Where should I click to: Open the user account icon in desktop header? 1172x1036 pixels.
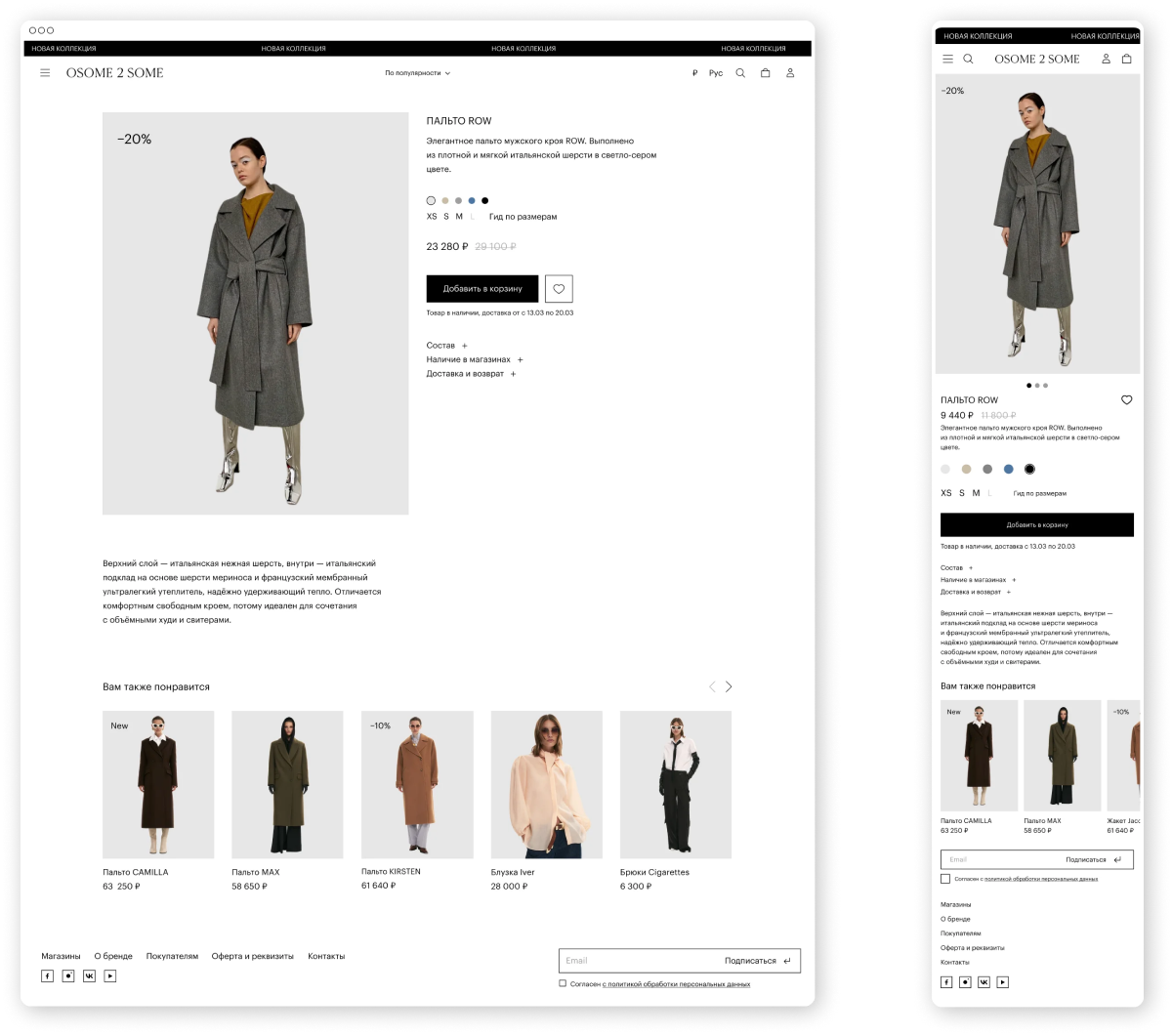click(x=790, y=73)
